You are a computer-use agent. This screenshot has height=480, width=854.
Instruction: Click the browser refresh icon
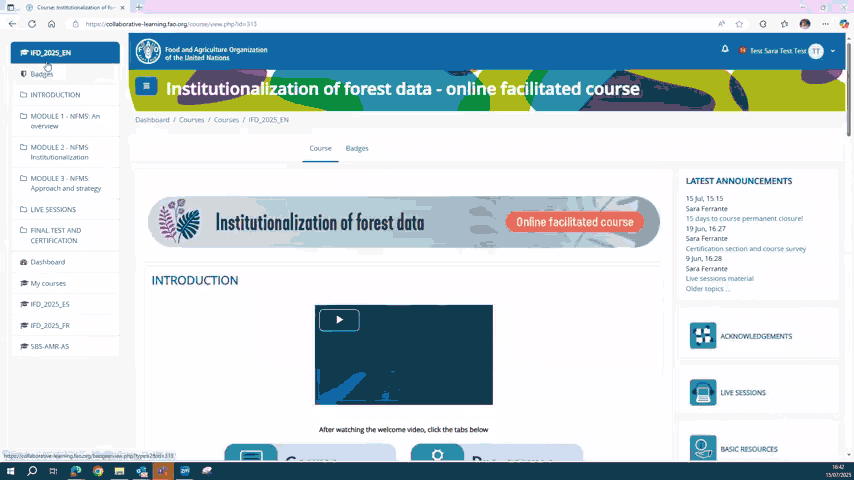[32, 24]
